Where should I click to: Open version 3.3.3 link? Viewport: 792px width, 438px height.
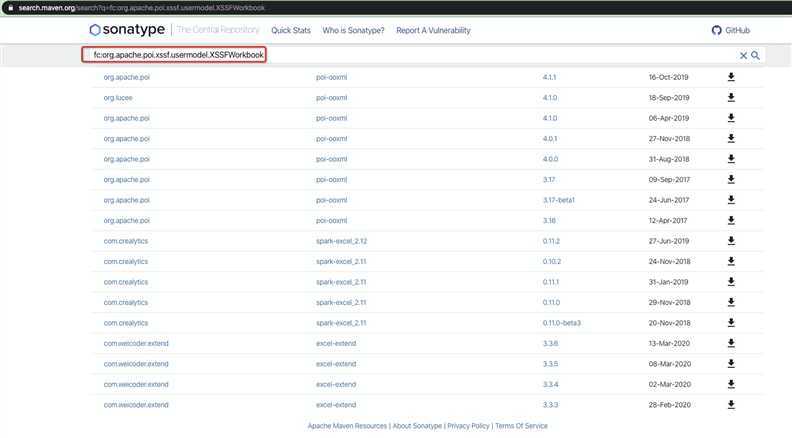[x=551, y=405]
